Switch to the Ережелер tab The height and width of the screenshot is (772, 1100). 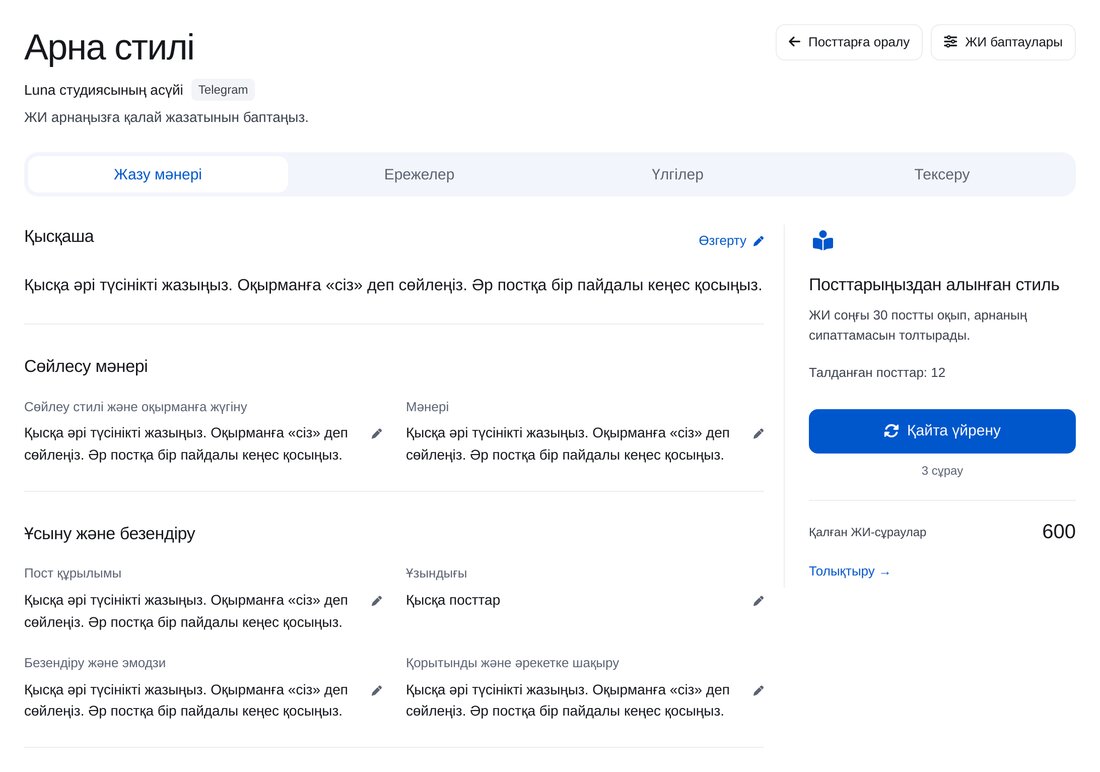[419, 174]
